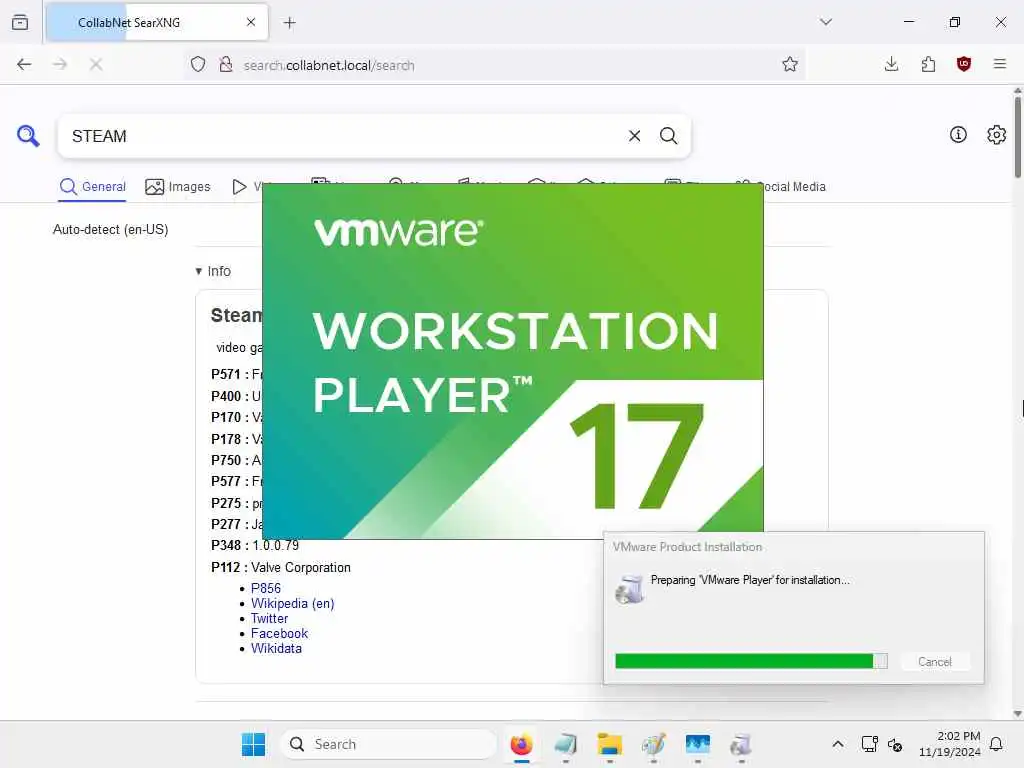Select the Images search tab

178,187
